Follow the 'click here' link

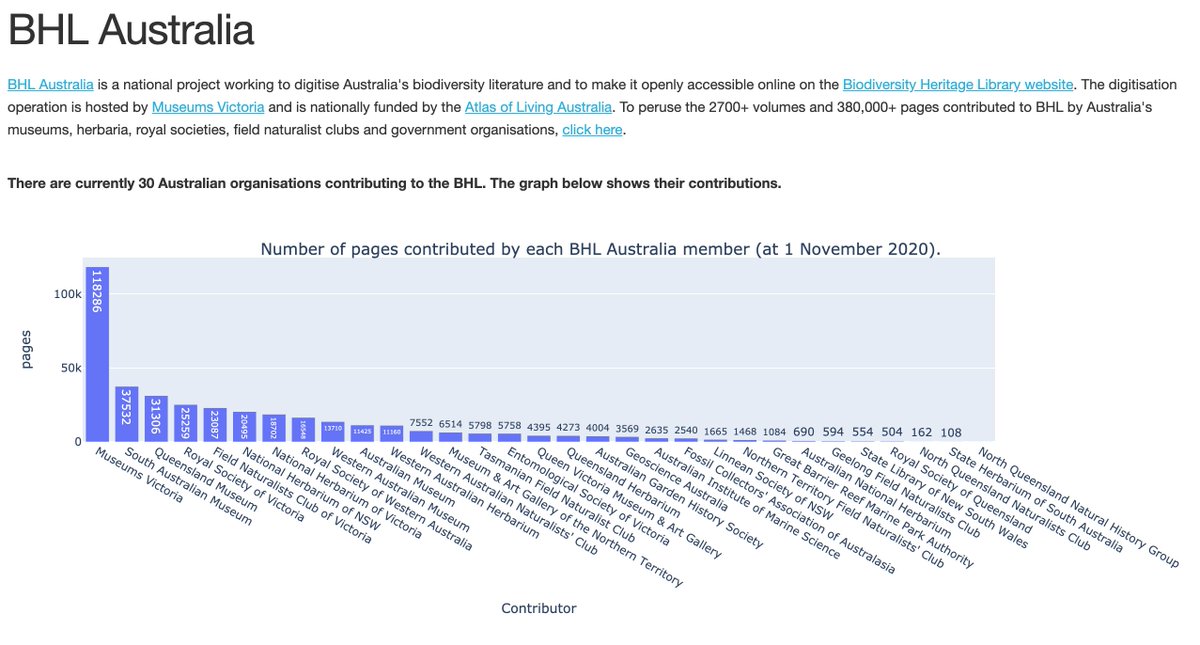click(593, 130)
